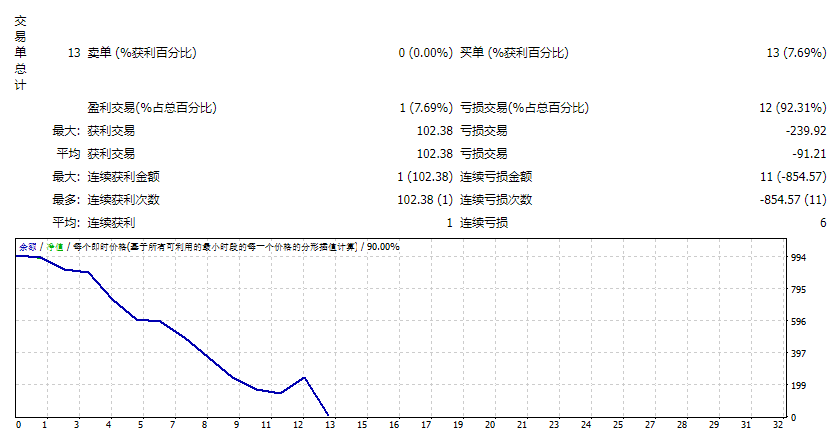Click the green 净值 chart legend
838x437 pixels.
[55, 247]
